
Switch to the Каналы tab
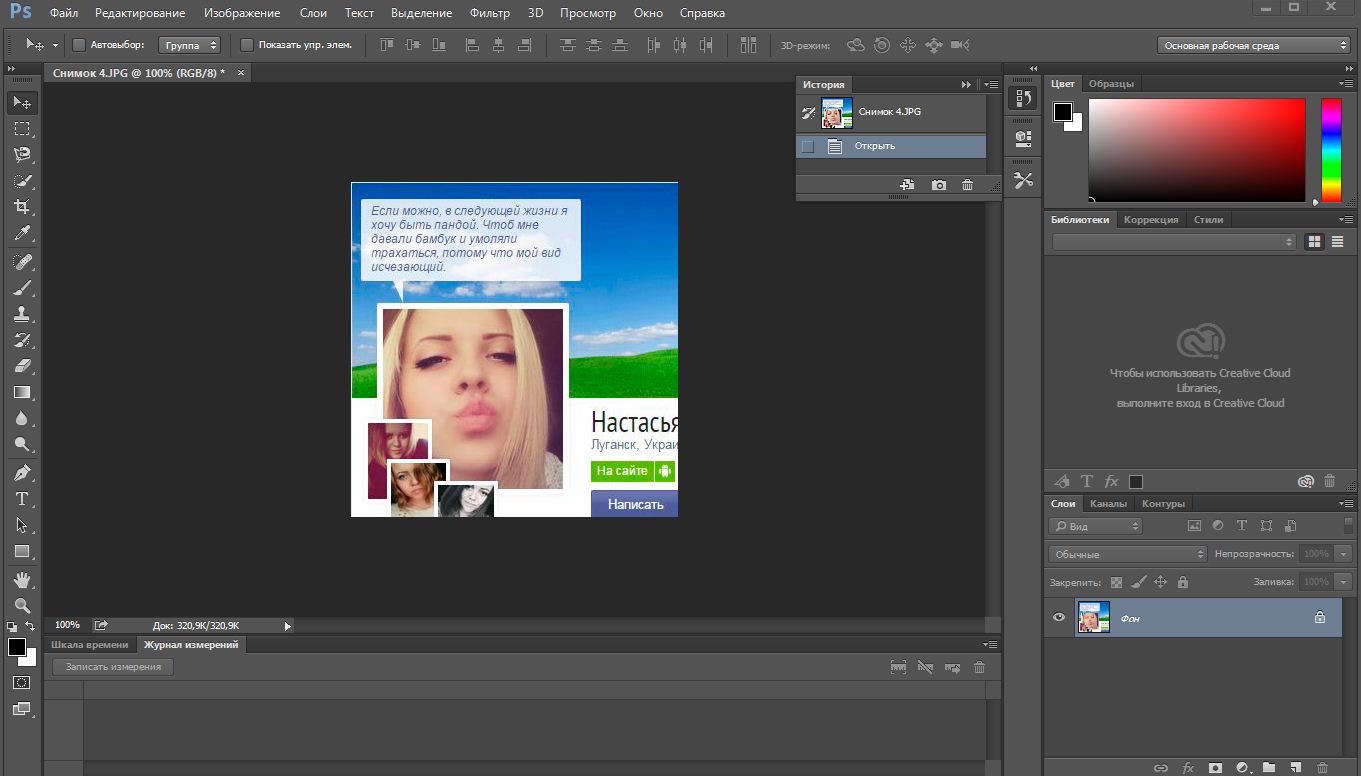tap(1108, 504)
